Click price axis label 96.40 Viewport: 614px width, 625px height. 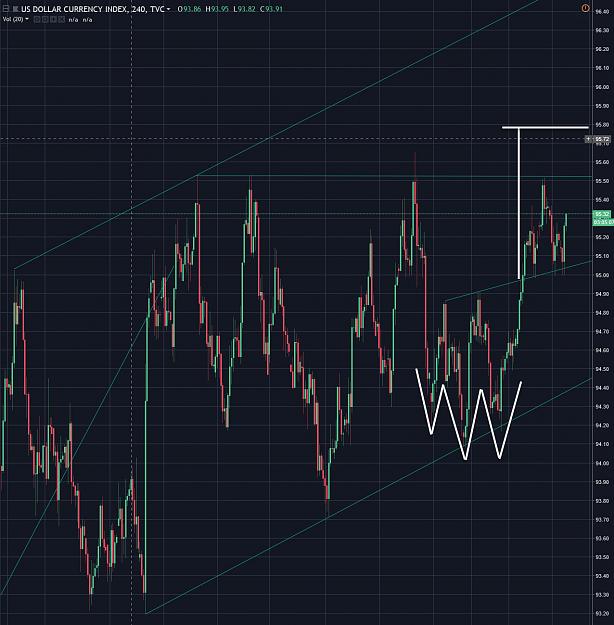pos(602,12)
